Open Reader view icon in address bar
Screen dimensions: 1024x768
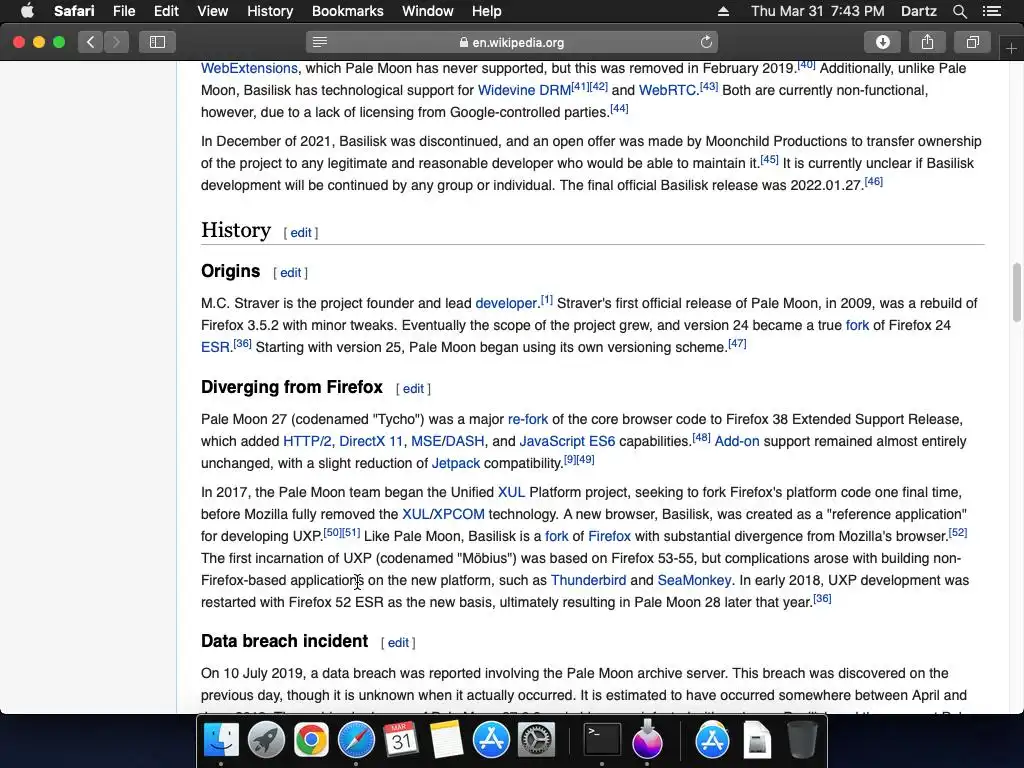pos(320,42)
